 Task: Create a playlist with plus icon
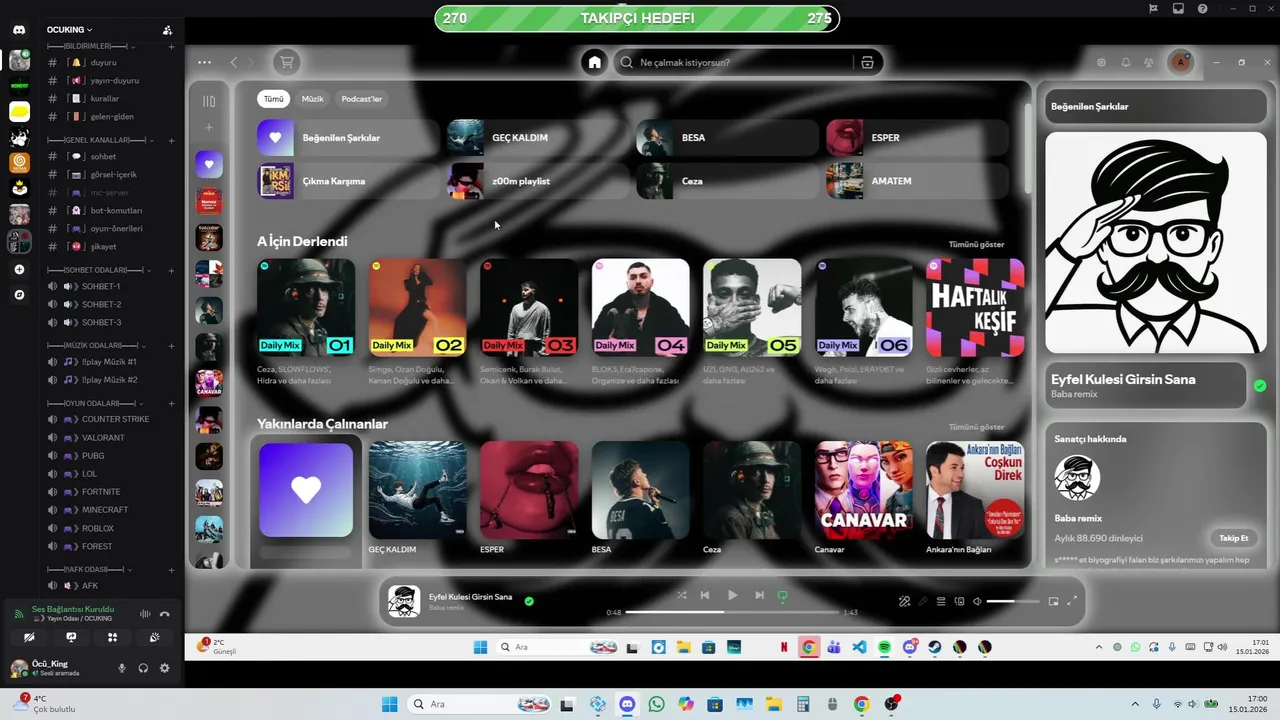click(x=209, y=128)
